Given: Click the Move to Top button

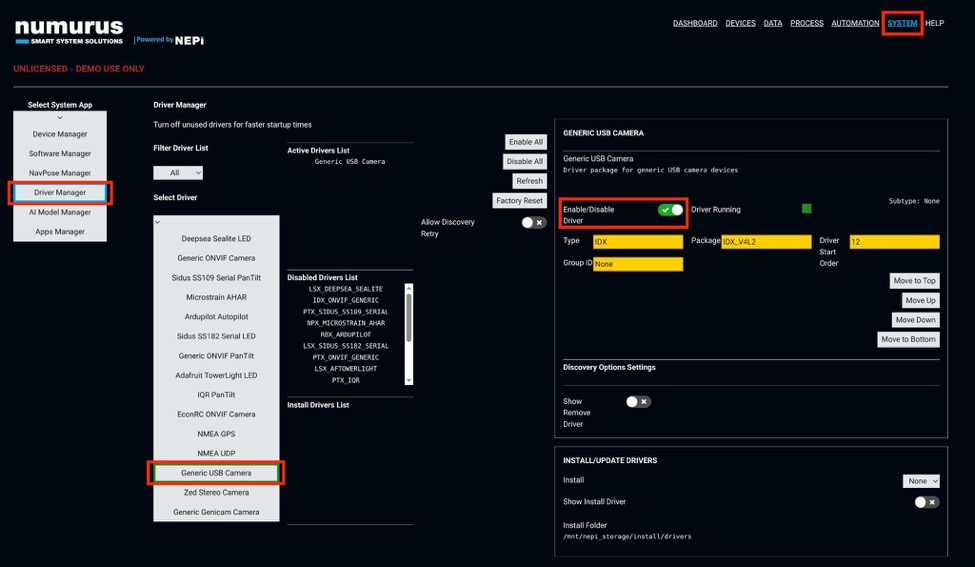Looking at the screenshot, I should point(914,281).
